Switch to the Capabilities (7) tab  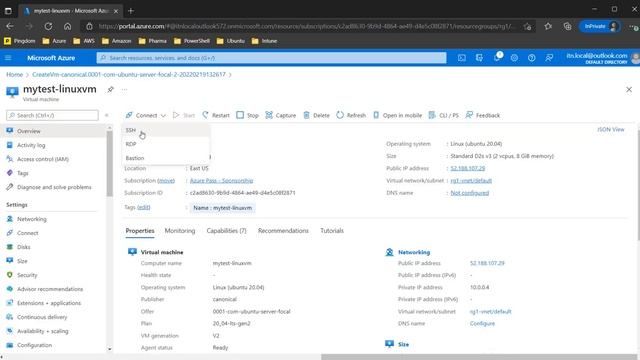(x=226, y=231)
